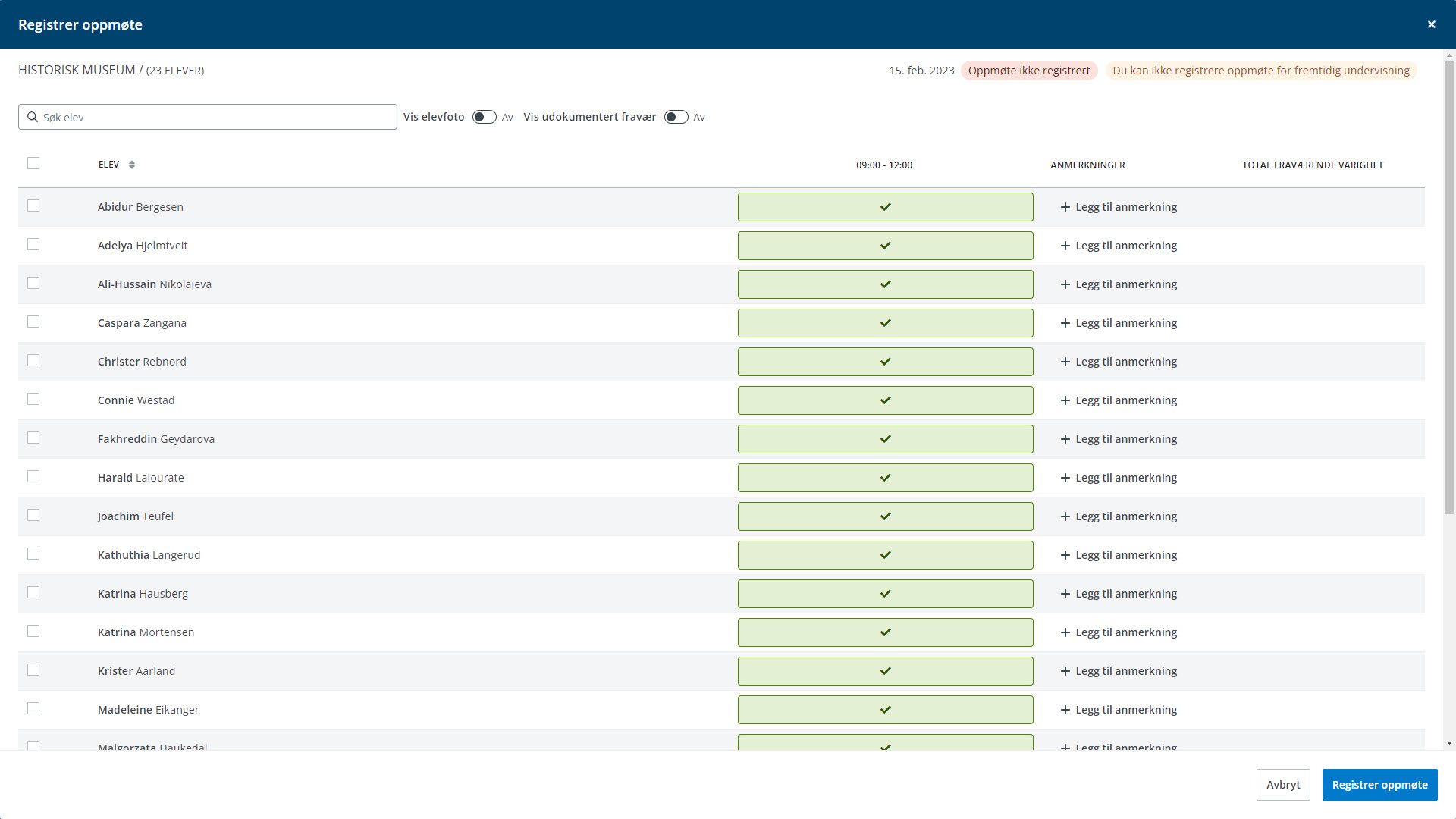Select the checkbox for Katrina Mortensen

[33, 631]
